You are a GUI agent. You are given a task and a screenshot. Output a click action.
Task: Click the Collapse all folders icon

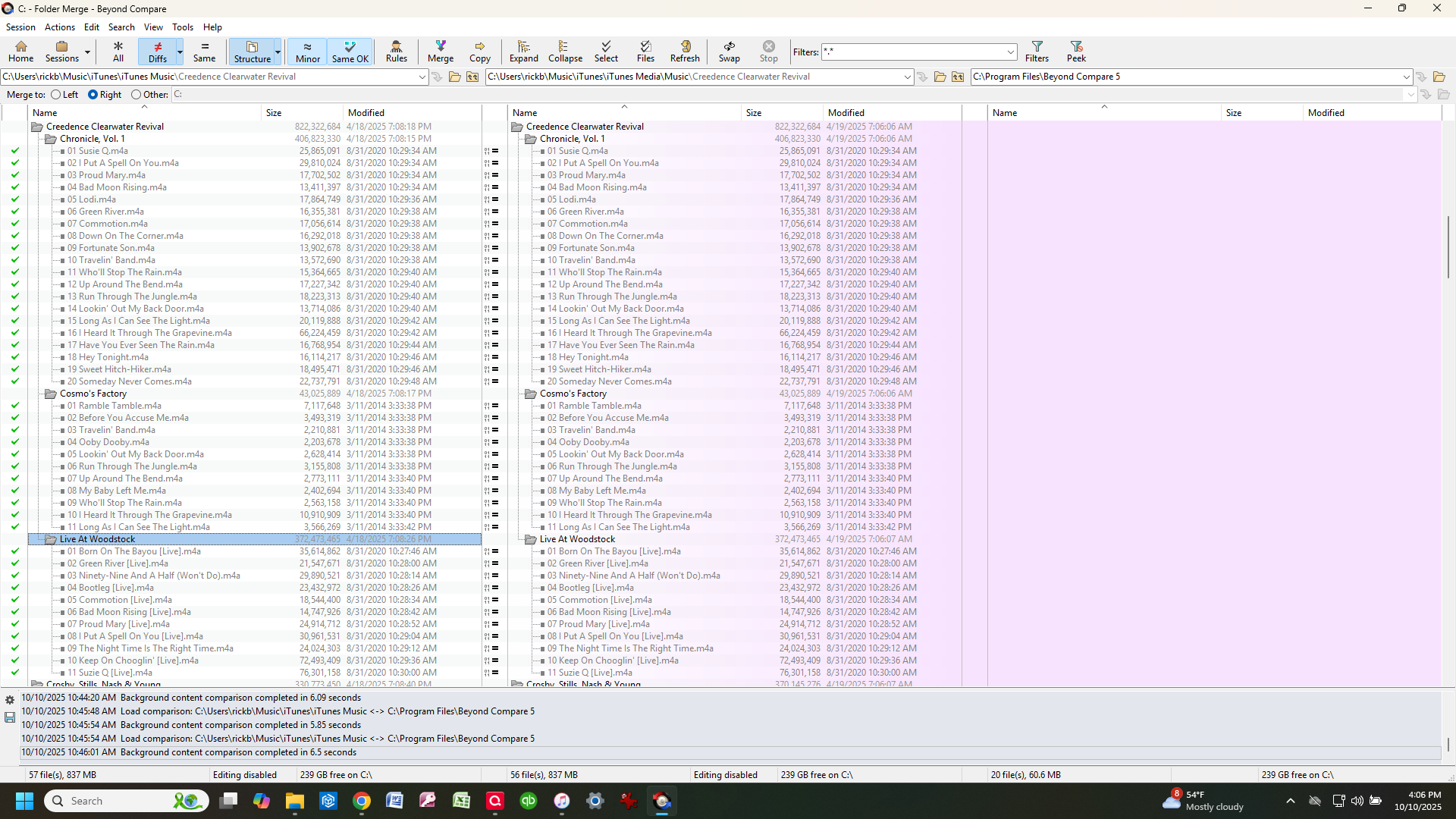(x=565, y=51)
